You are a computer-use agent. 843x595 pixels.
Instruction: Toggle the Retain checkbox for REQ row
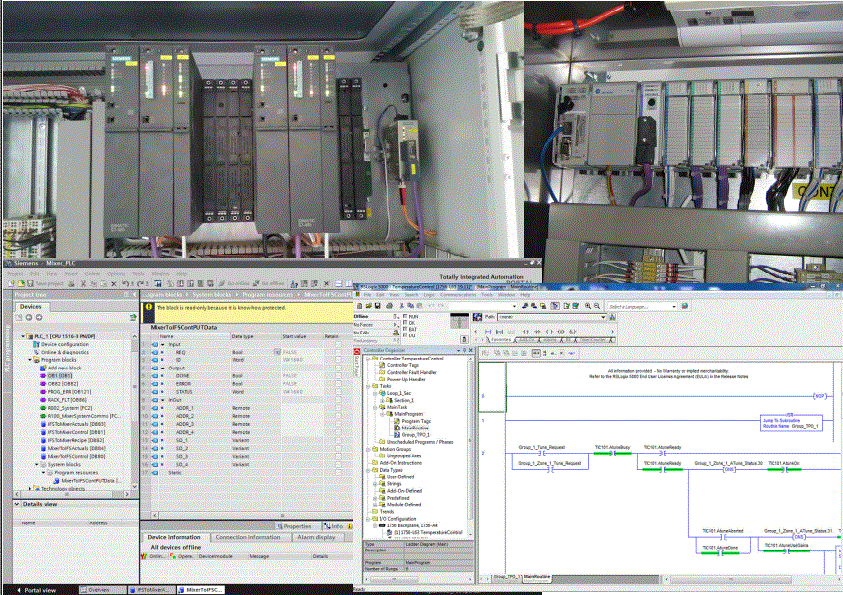point(339,352)
